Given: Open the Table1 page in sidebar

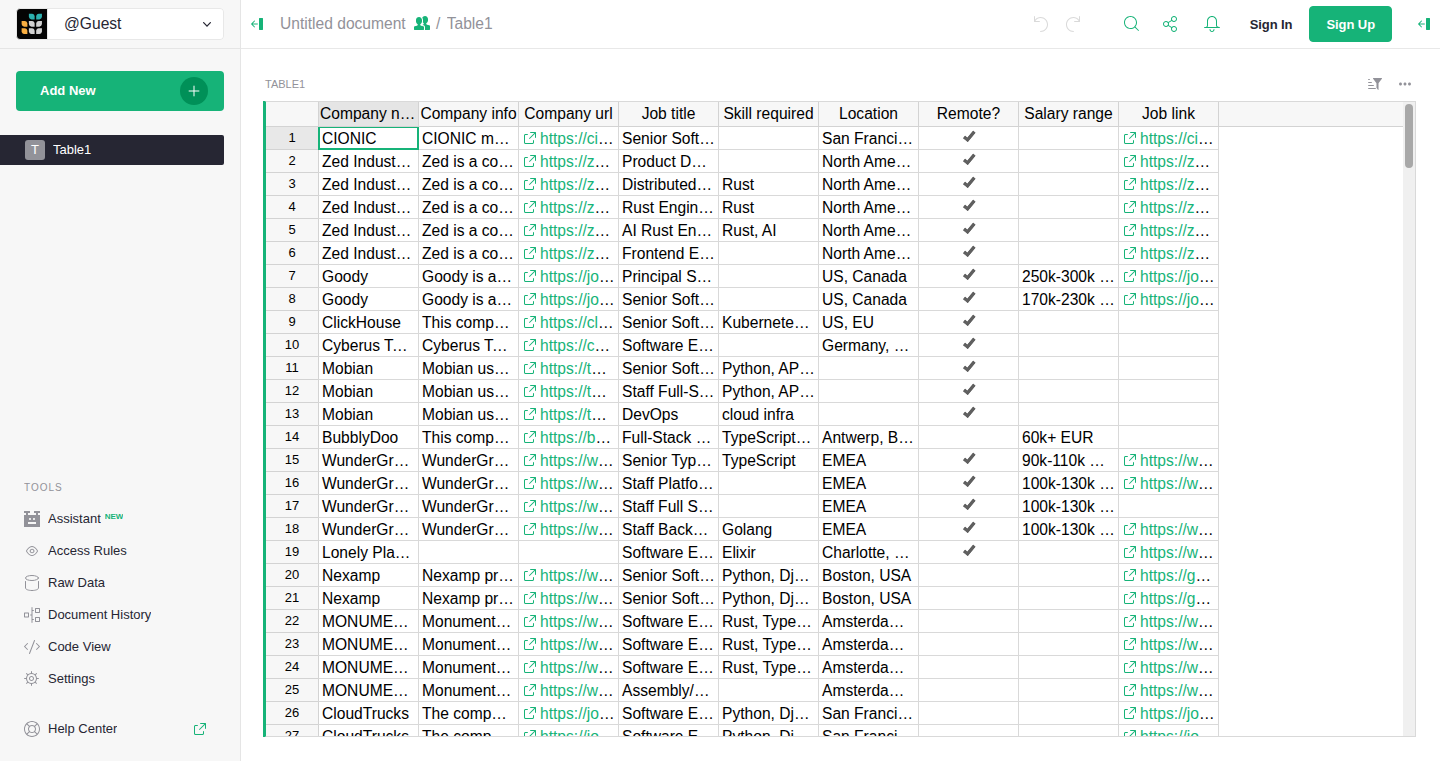Looking at the screenshot, I should (112, 150).
